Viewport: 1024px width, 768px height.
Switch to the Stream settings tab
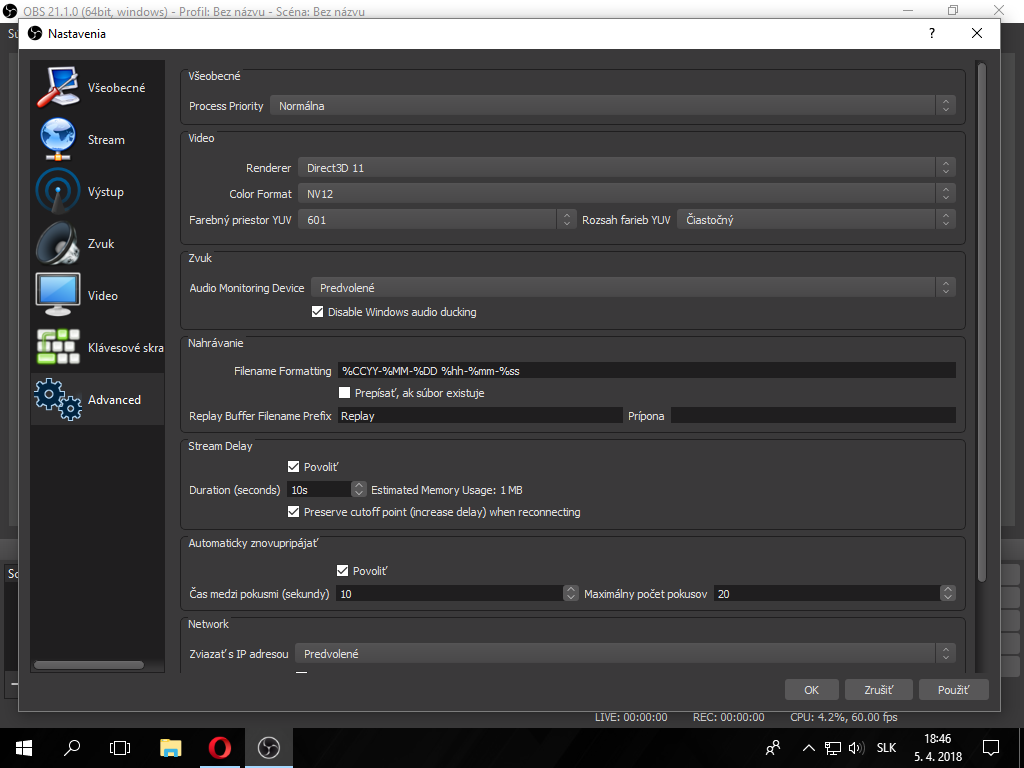coord(97,139)
